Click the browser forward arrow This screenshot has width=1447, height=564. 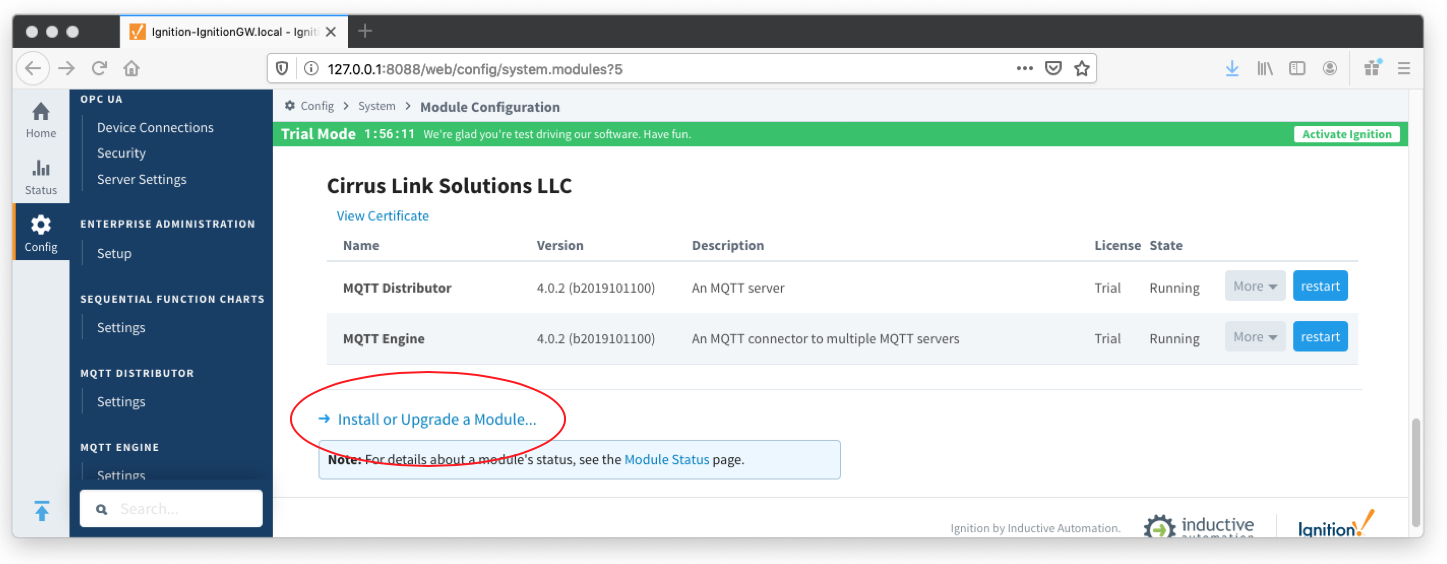pyautogui.click(x=66, y=68)
